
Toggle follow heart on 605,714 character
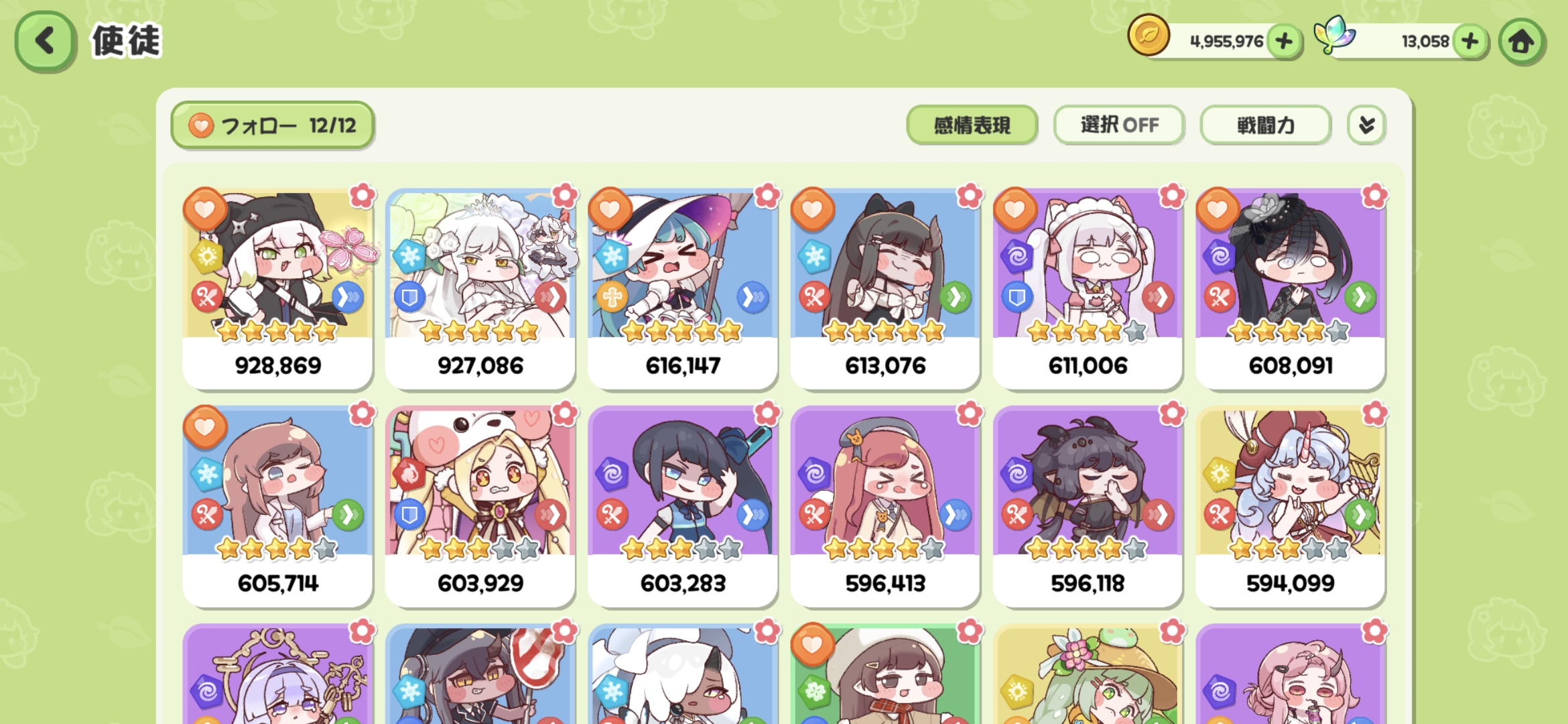205,427
